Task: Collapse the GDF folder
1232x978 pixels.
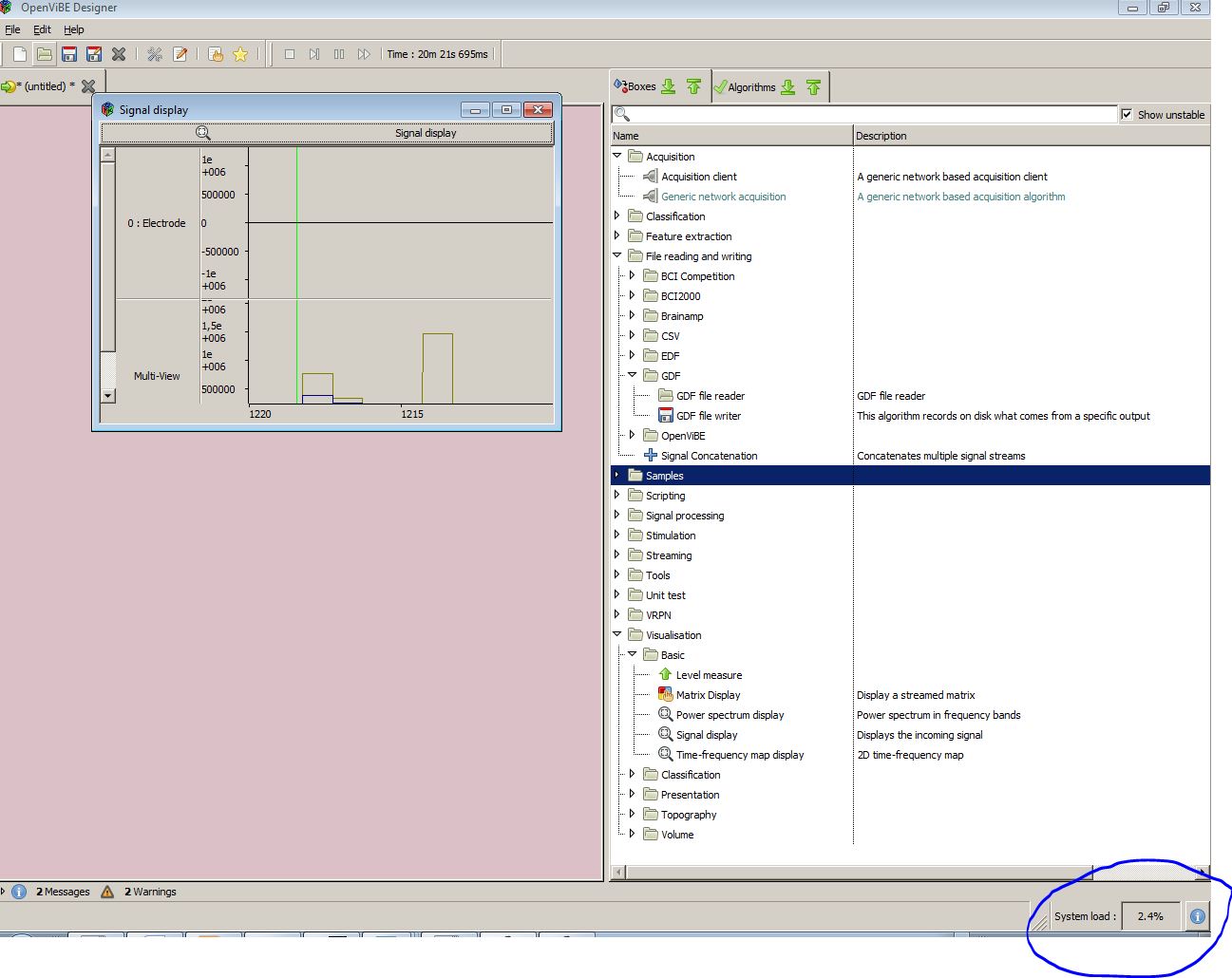Action: click(x=633, y=375)
